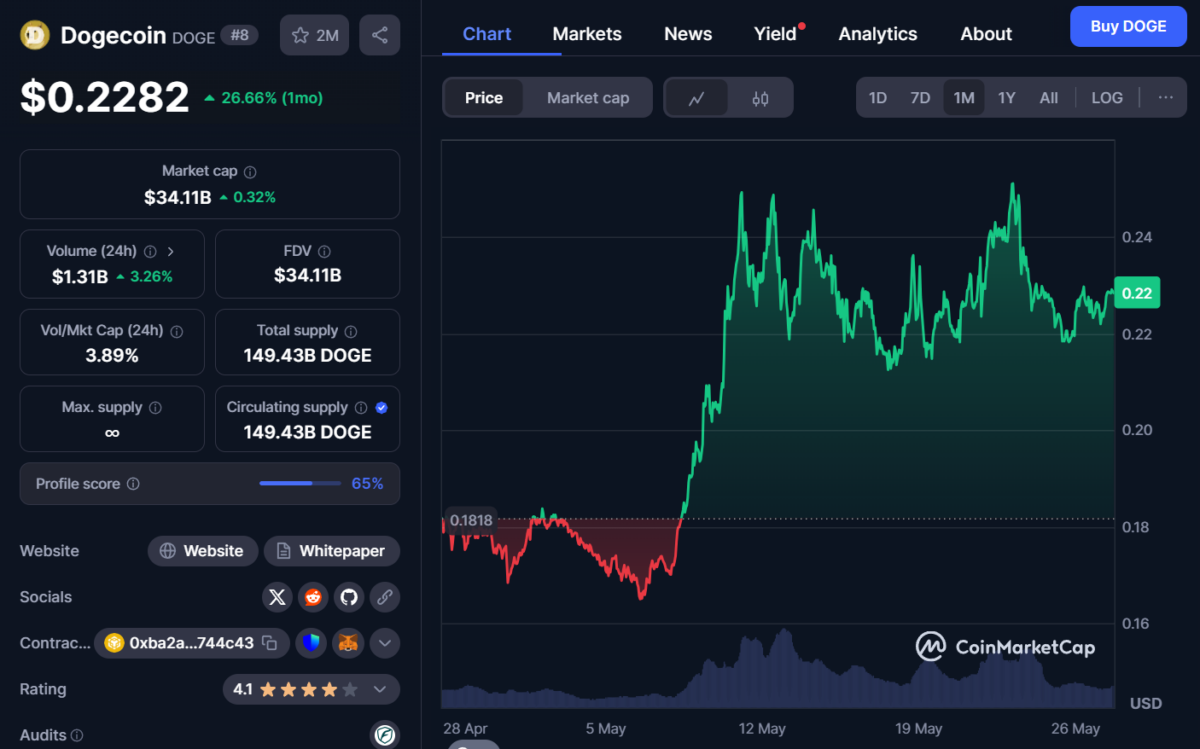The image size is (1200, 749).
Task: Click the 65% profile score value
Action: click(367, 484)
